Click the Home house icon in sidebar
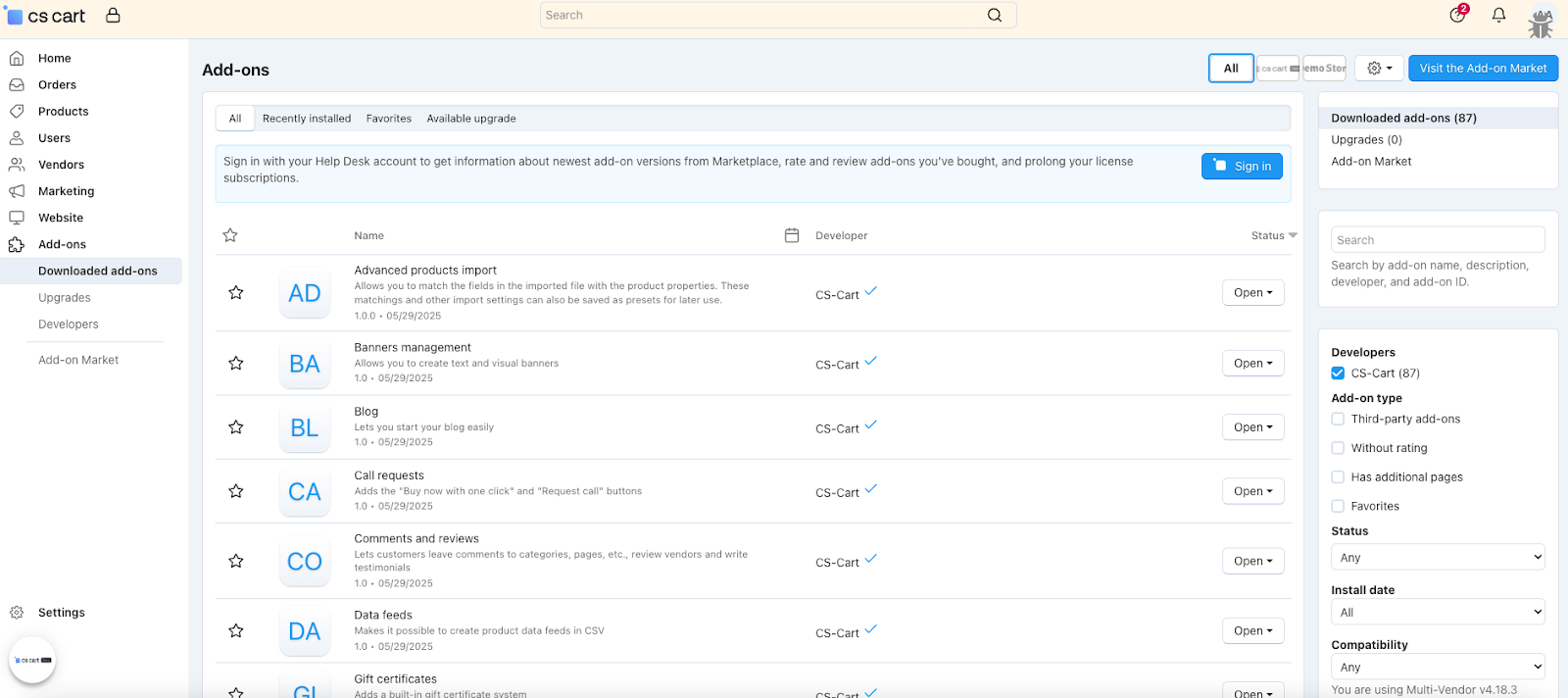Screen dimensions: 1568x698 tap(17, 58)
